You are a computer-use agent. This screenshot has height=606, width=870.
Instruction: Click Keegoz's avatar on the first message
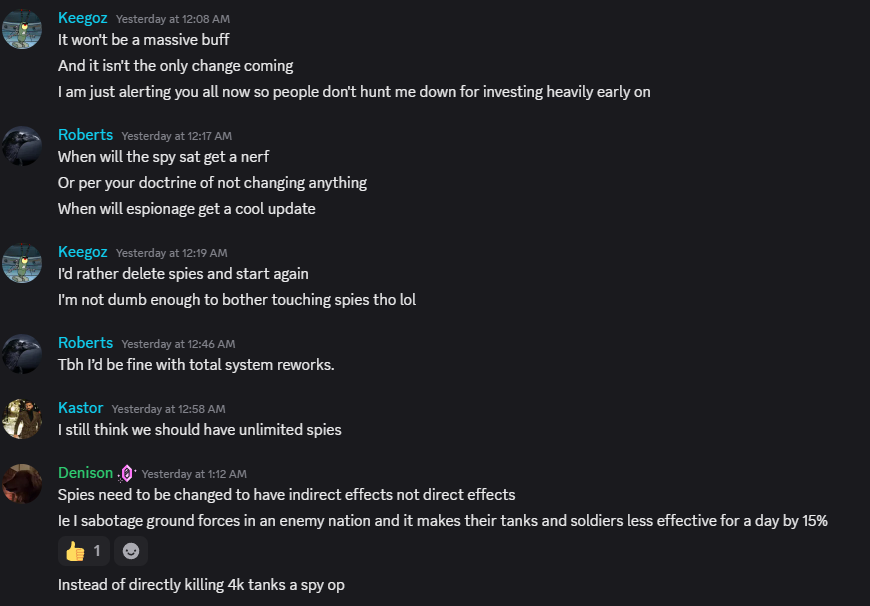point(22,29)
